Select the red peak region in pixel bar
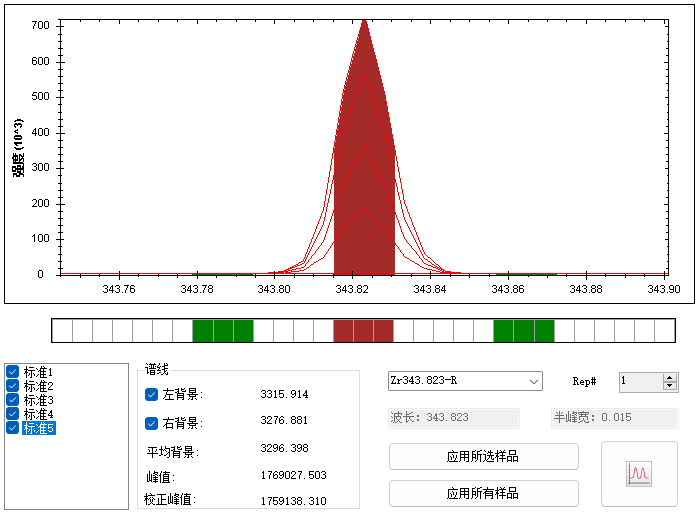This screenshot has width=699, height=514. coord(363,331)
